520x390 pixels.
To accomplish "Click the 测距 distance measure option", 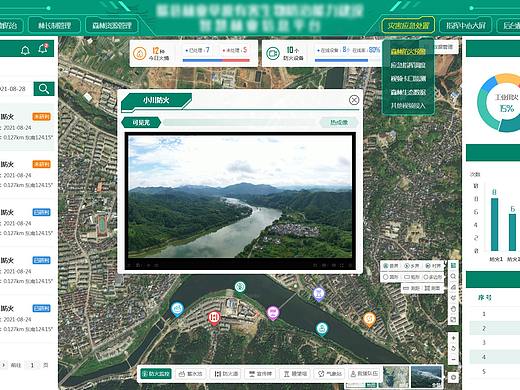I will point(412,288).
